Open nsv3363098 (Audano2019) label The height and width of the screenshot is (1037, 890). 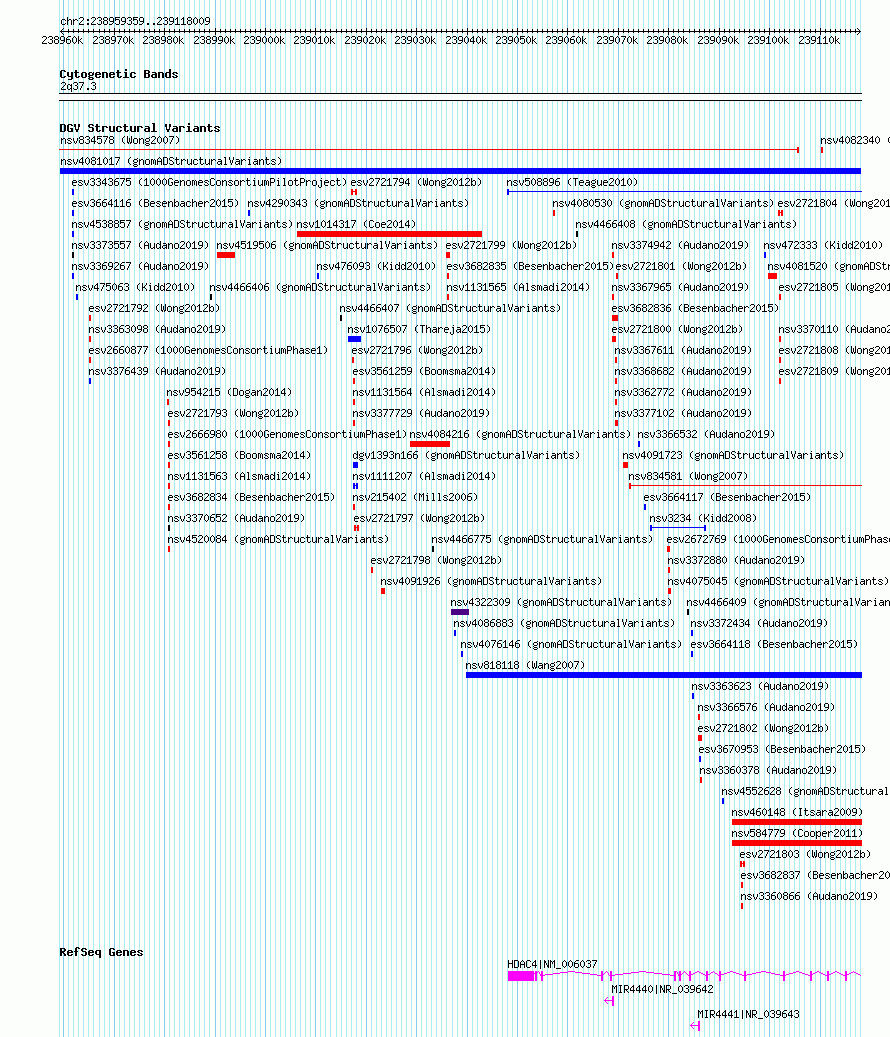(157, 329)
